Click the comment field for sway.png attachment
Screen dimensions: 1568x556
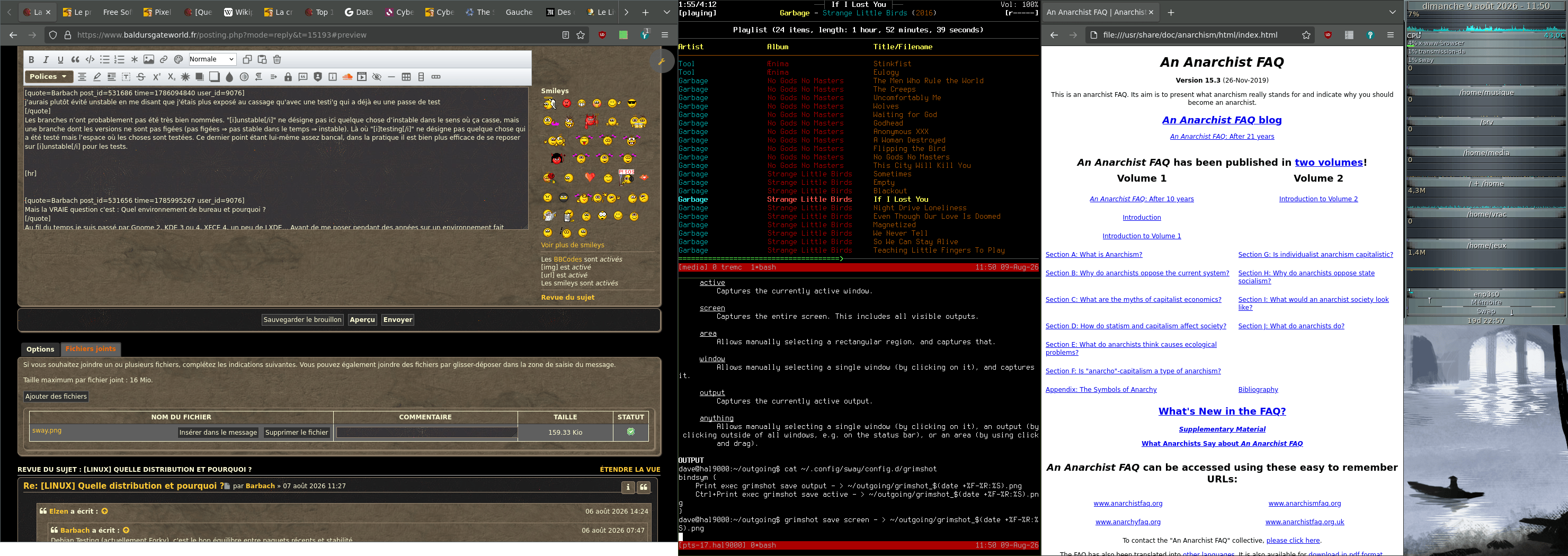tap(426, 433)
